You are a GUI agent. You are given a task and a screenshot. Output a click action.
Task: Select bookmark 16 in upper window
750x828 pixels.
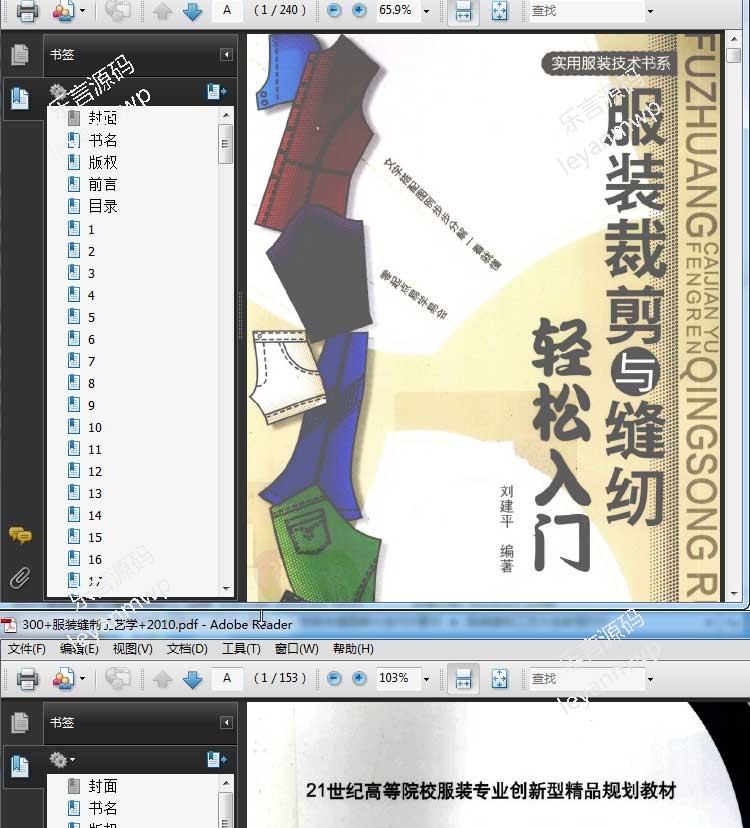[95, 560]
